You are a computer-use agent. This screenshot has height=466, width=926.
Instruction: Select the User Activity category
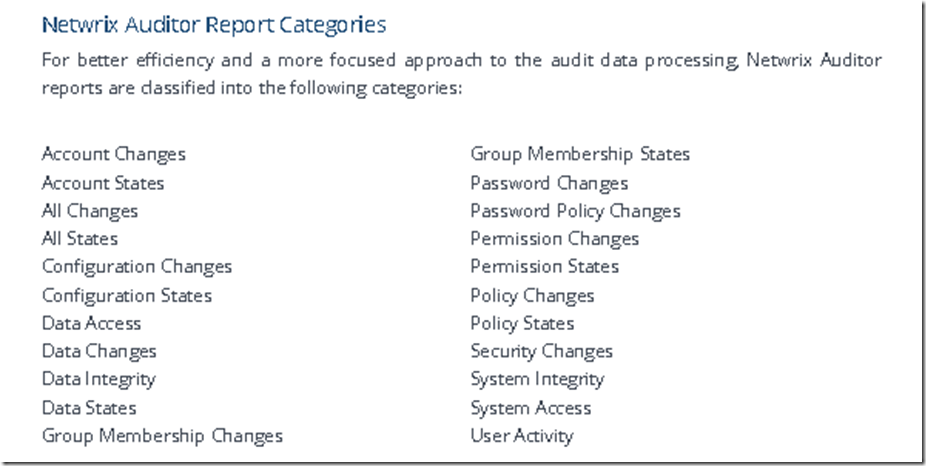coord(522,436)
